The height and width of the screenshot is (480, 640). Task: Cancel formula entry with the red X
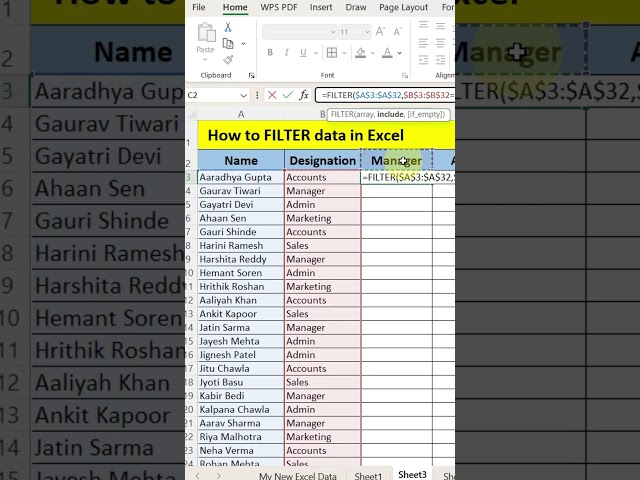click(272, 95)
